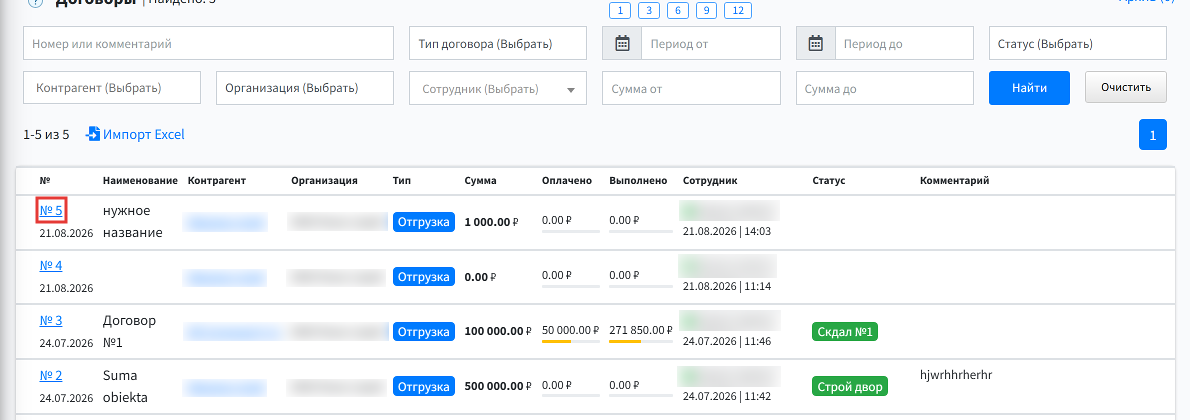The height and width of the screenshot is (420, 1190).
Task: Click name 'Договор №1'
Action: click(129, 331)
